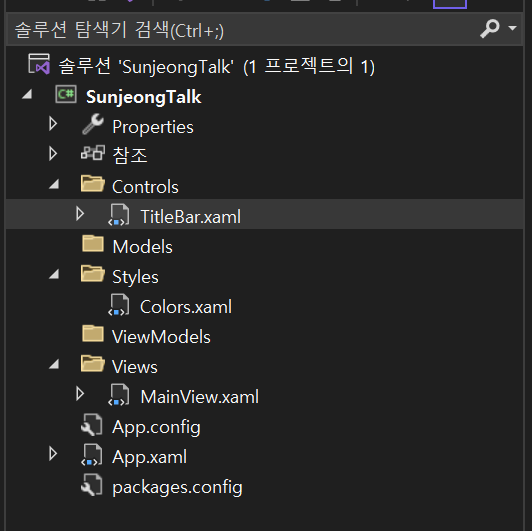The width and height of the screenshot is (532, 531).
Task: Select the solution 'SunjeongTalk' row text
Action: (x=217, y=66)
